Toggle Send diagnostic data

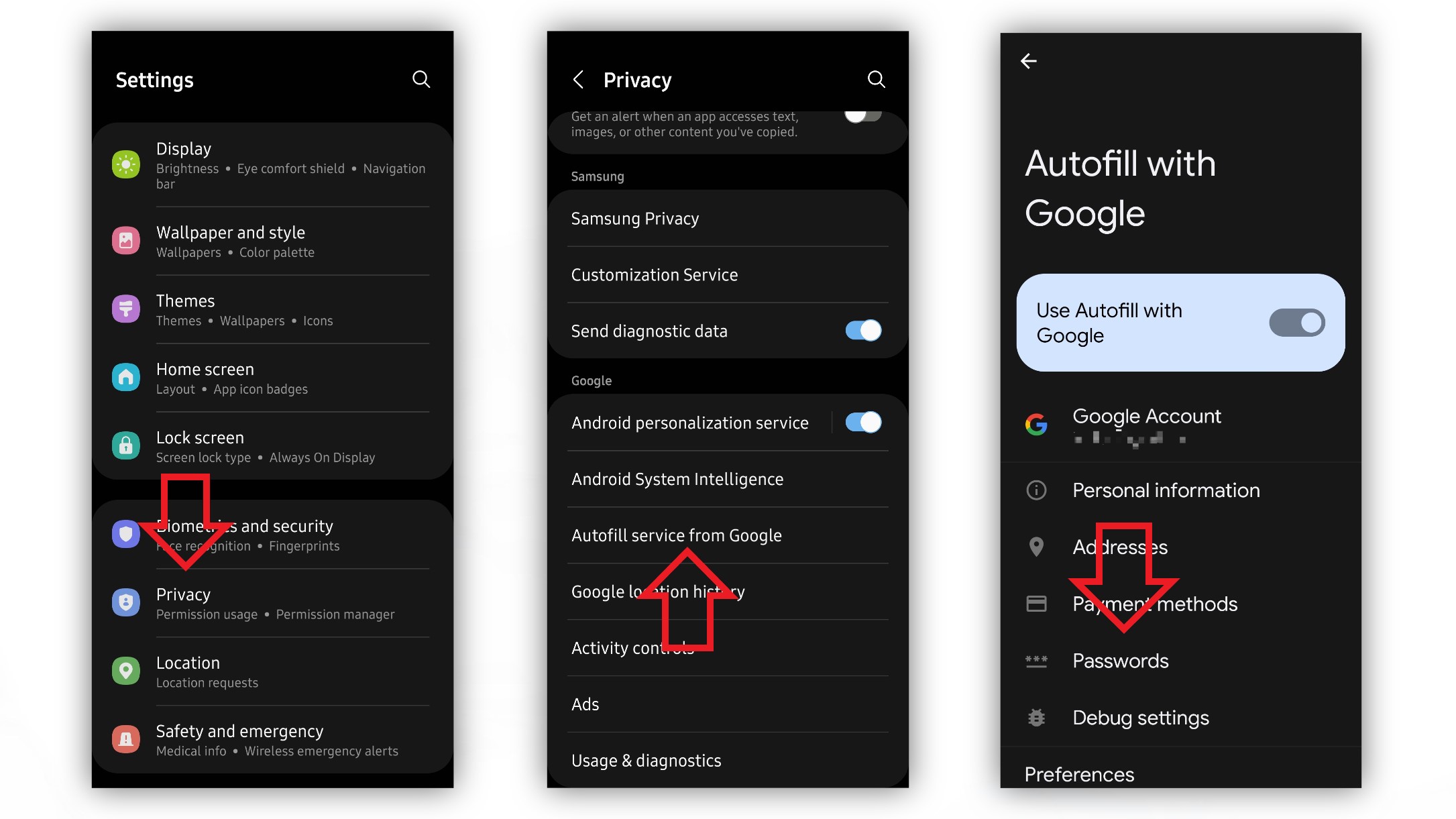[x=862, y=331]
